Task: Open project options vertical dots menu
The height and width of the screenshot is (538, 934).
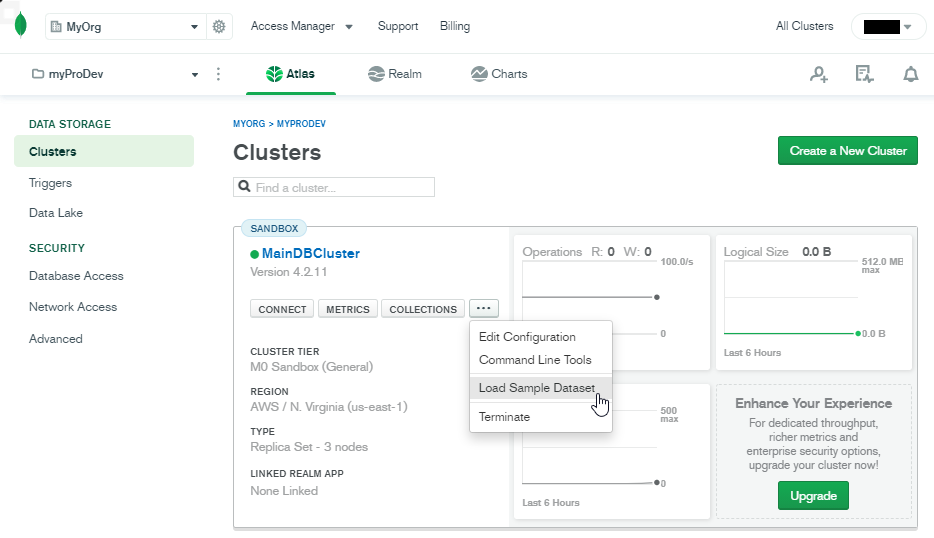Action: pyautogui.click(x=218, y=74)
